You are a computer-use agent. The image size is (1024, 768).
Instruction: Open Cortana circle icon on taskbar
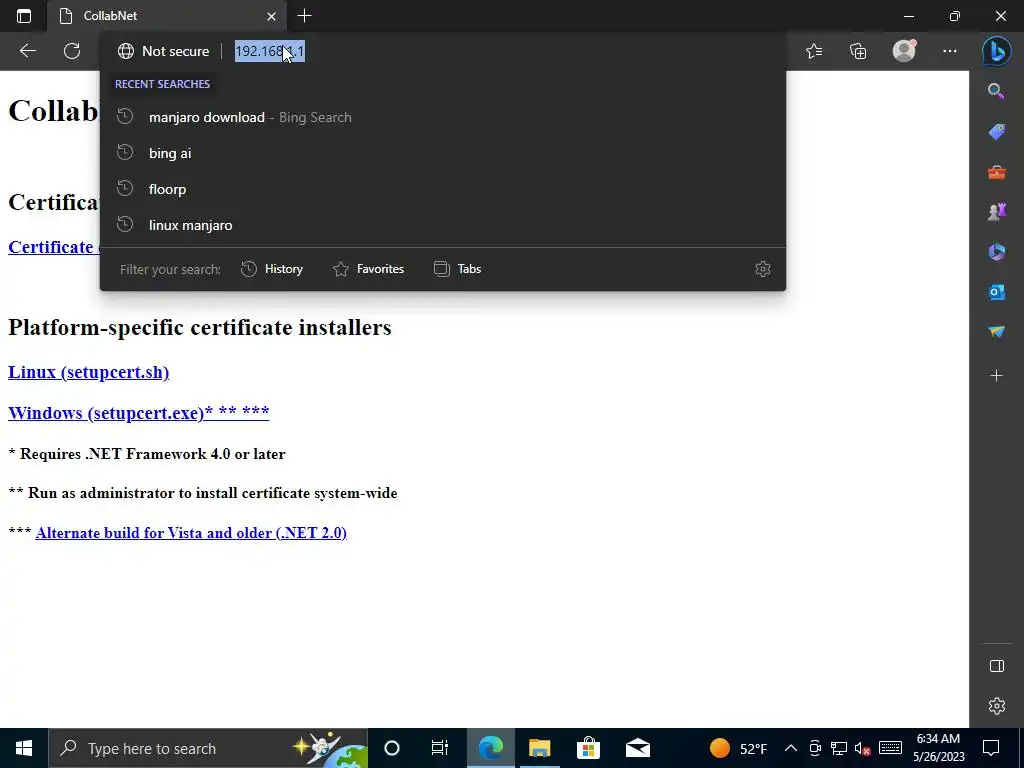click(x=392, y=748)
